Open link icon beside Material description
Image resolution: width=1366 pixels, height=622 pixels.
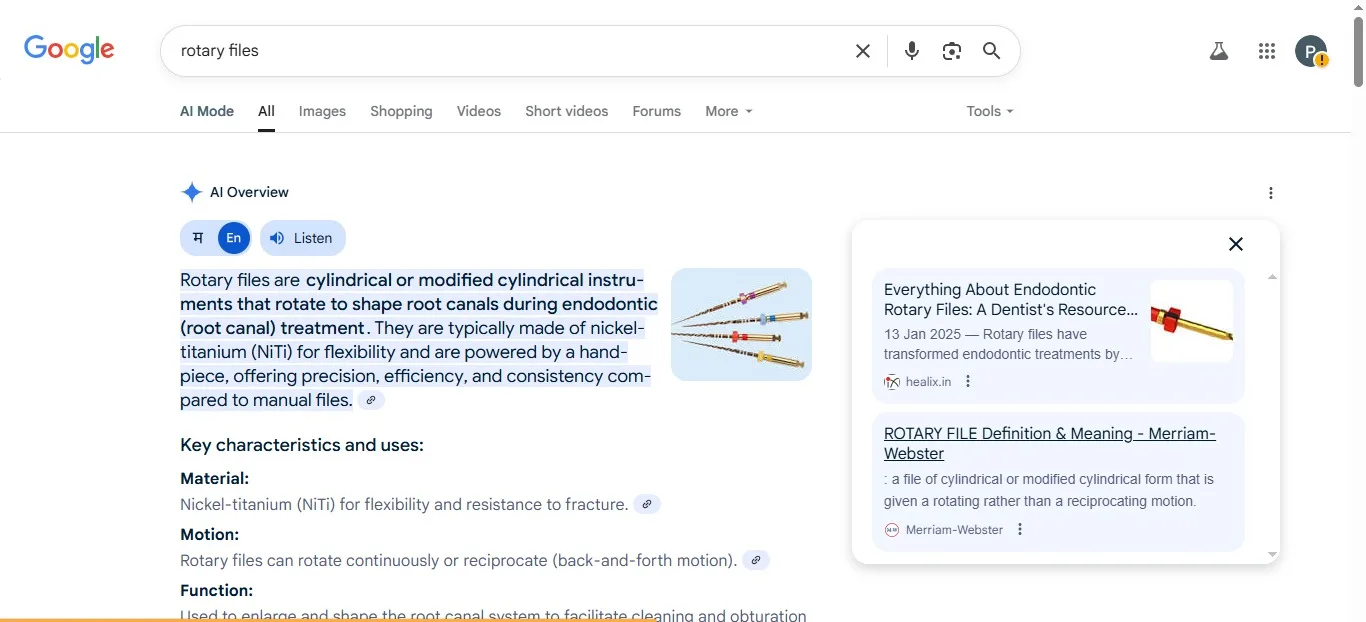click(647, 504)
